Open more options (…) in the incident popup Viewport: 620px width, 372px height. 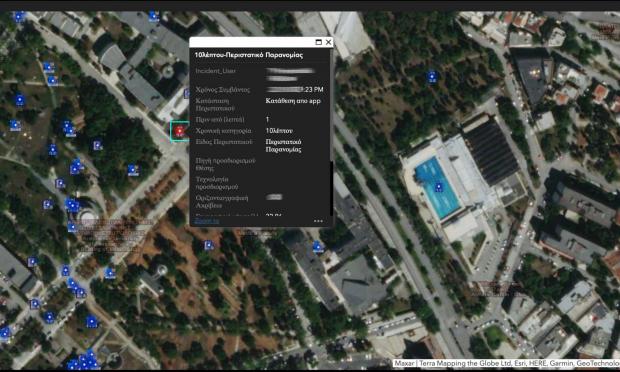coord(318,221)
